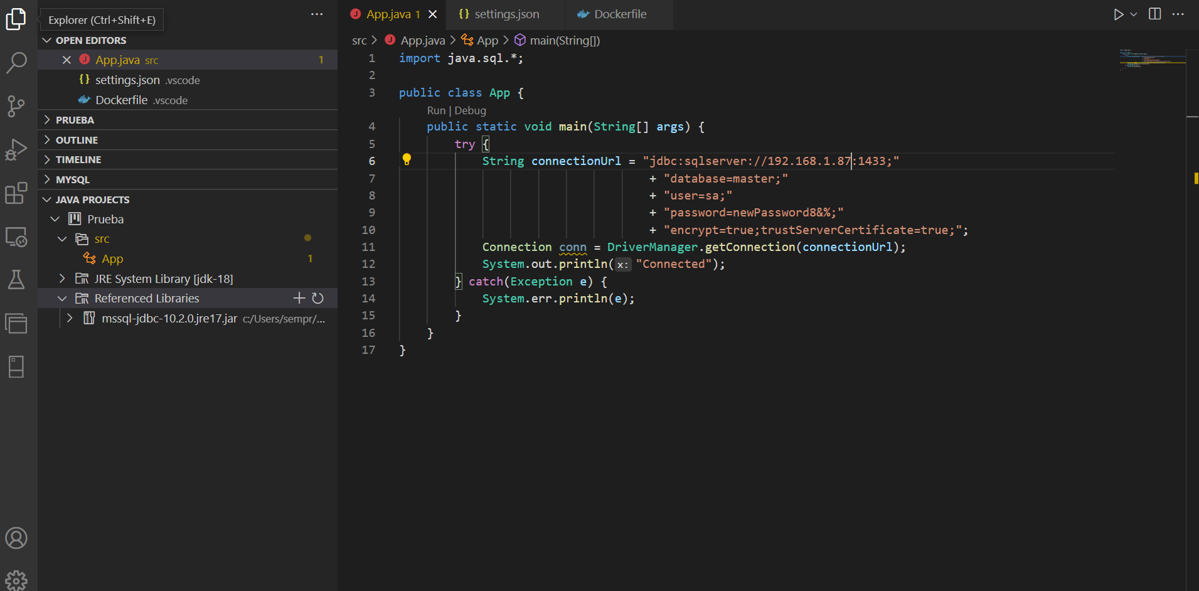Refresh the Referenced Libraries

[x=318, y=298]
